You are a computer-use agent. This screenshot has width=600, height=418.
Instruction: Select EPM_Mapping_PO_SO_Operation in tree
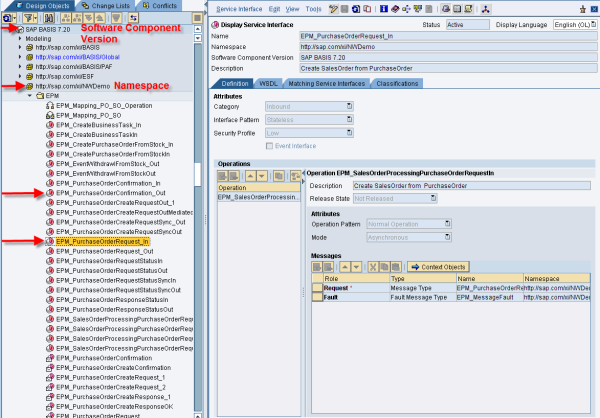click(104, 106)
